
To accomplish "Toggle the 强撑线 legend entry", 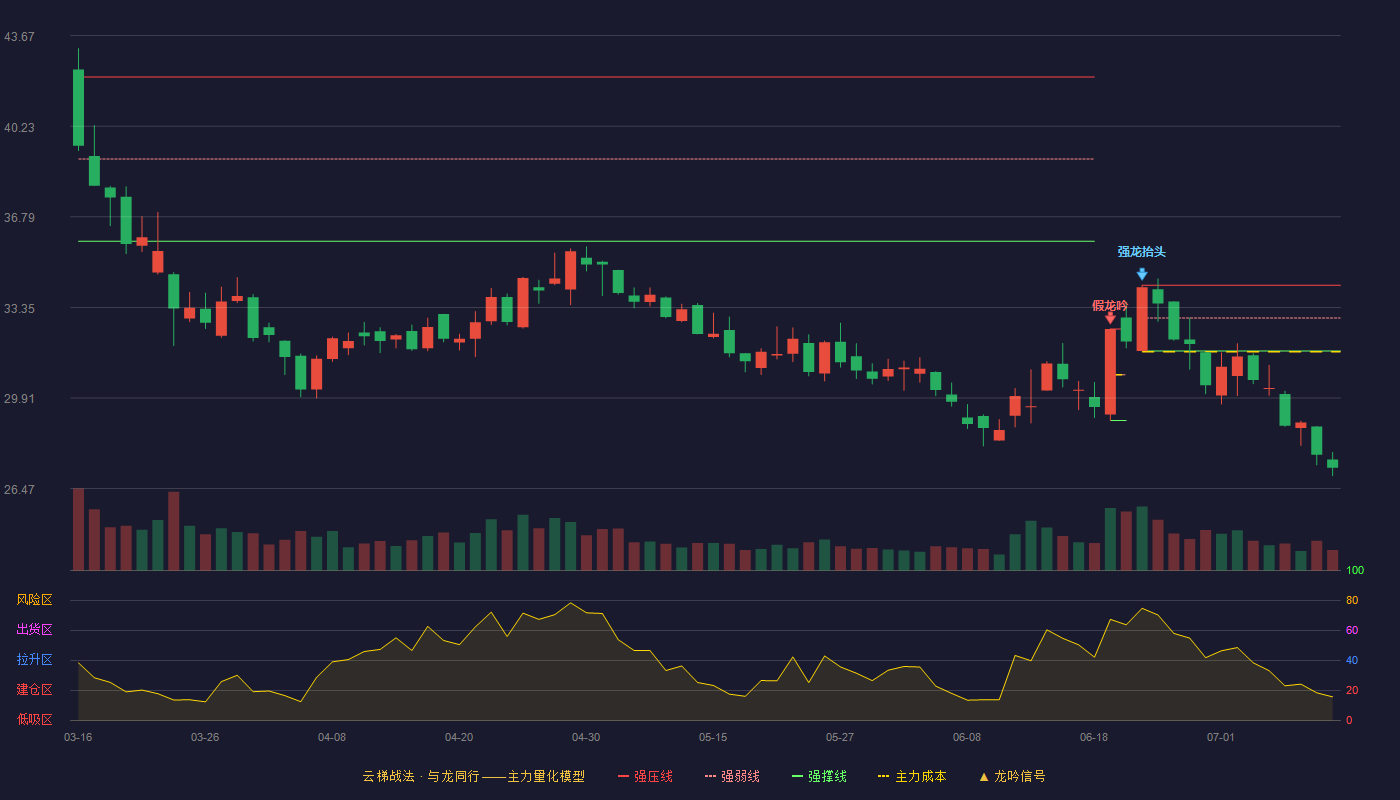I will pos(819,776).
